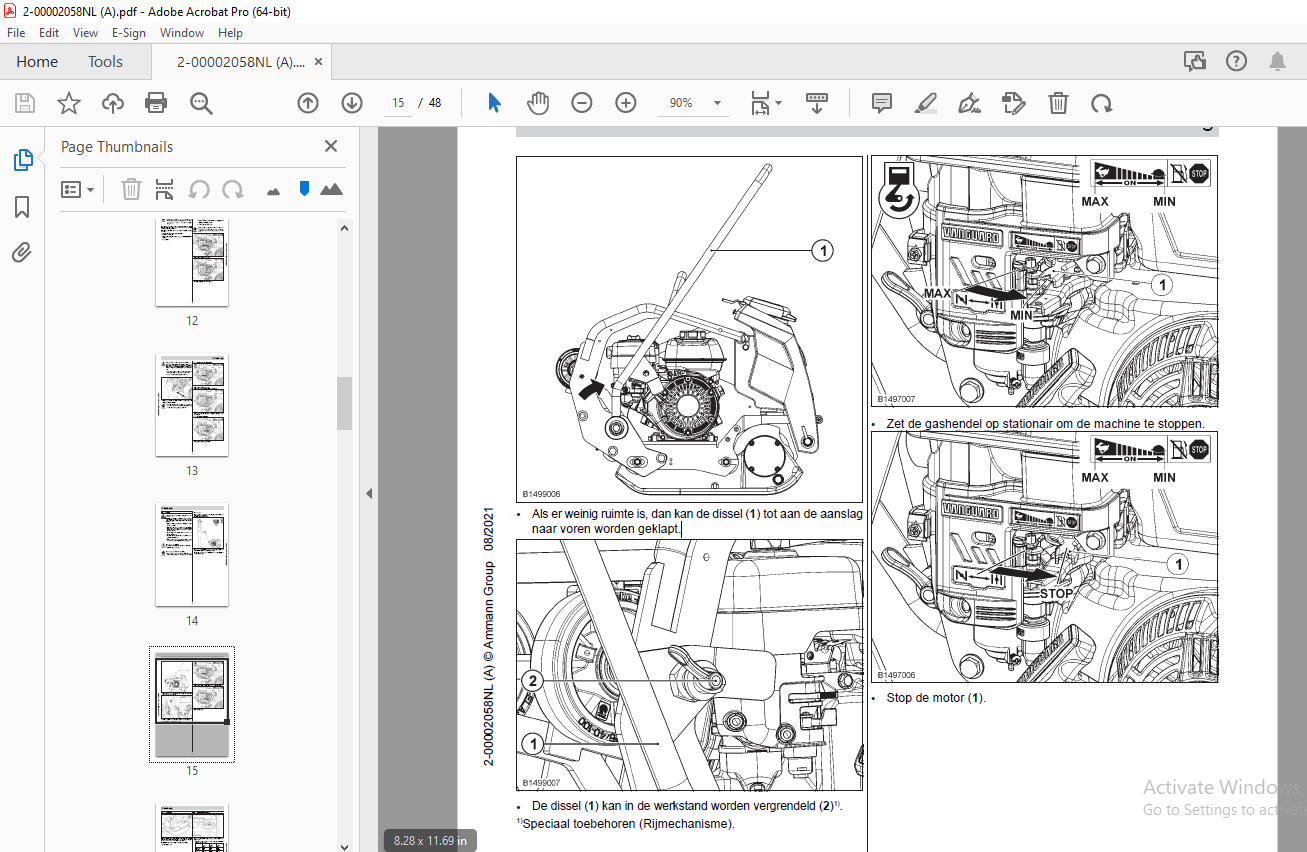
Task: Click the text 'Stop de motor (1).'
Action: (936, 697)
